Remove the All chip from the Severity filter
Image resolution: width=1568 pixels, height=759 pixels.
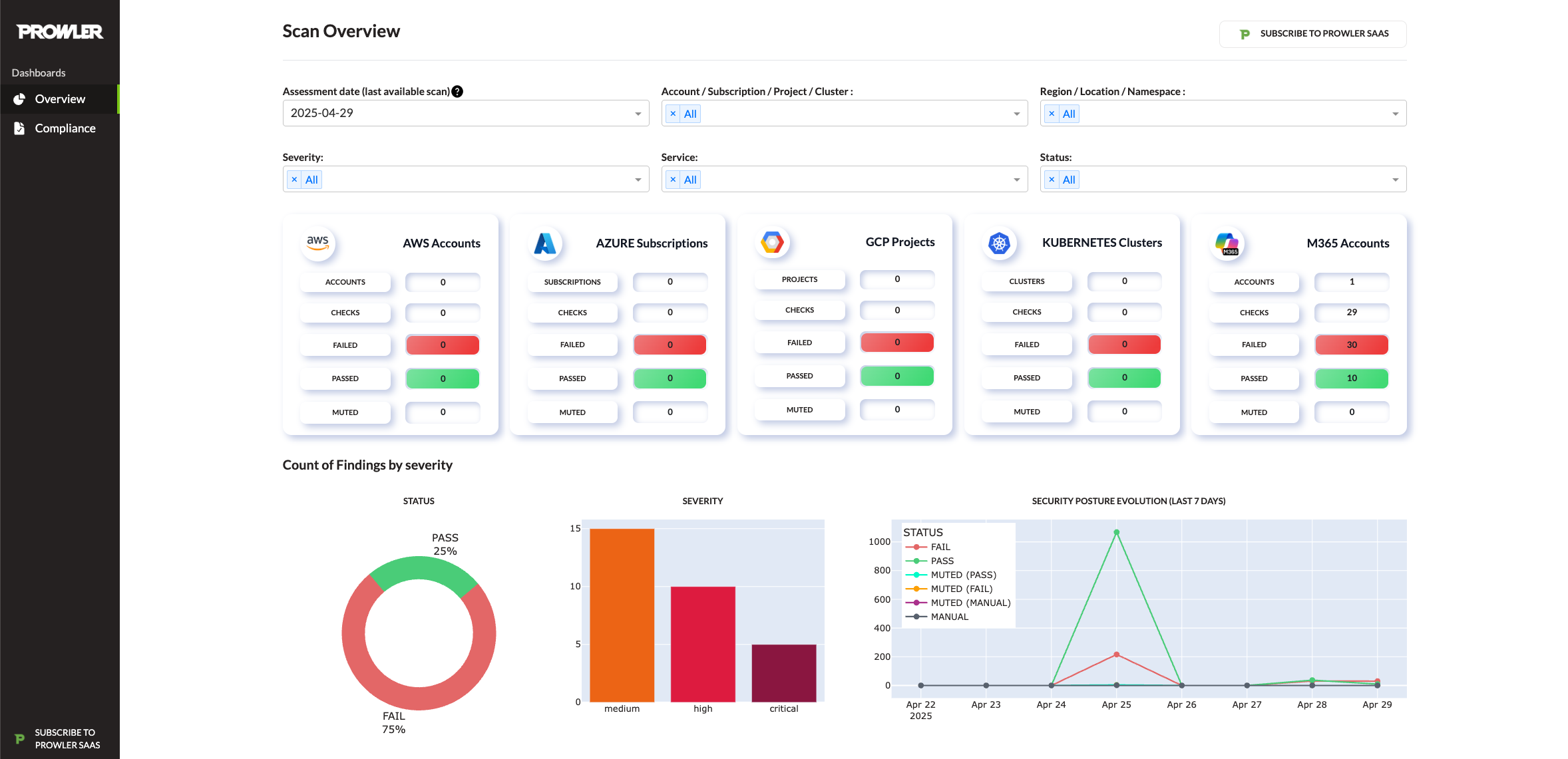click(x=295, y=179)
